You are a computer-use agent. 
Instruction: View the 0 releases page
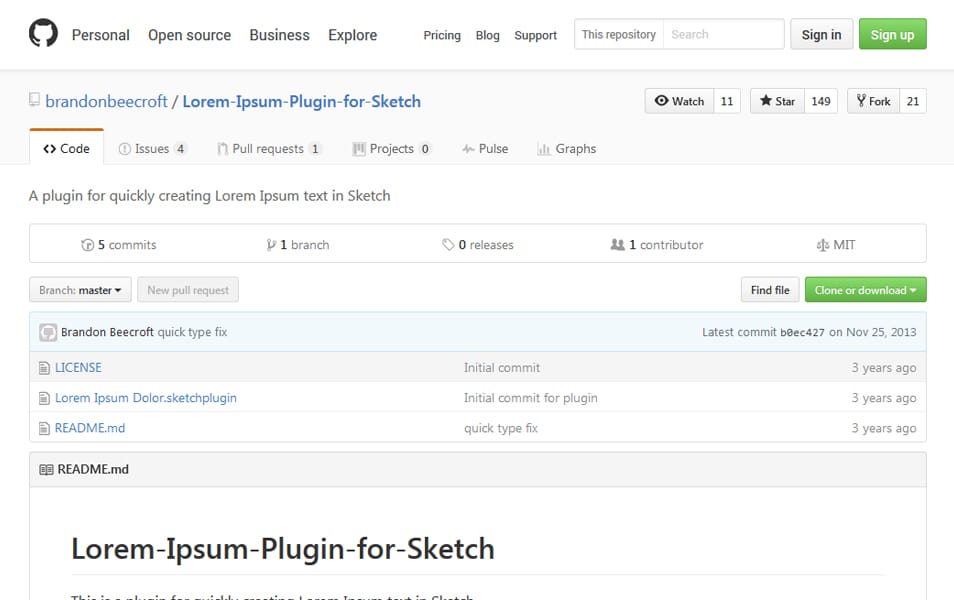click(478, 245)
